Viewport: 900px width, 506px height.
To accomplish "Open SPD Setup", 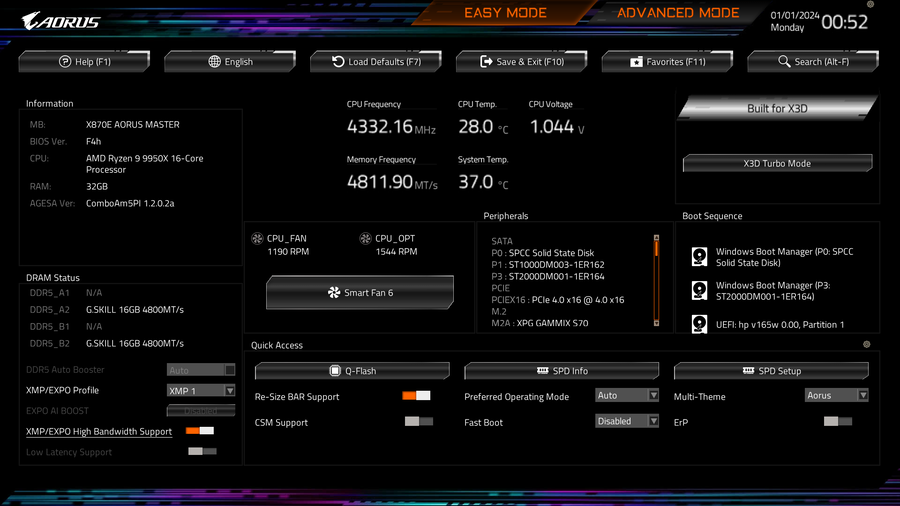I will point(771,371).
